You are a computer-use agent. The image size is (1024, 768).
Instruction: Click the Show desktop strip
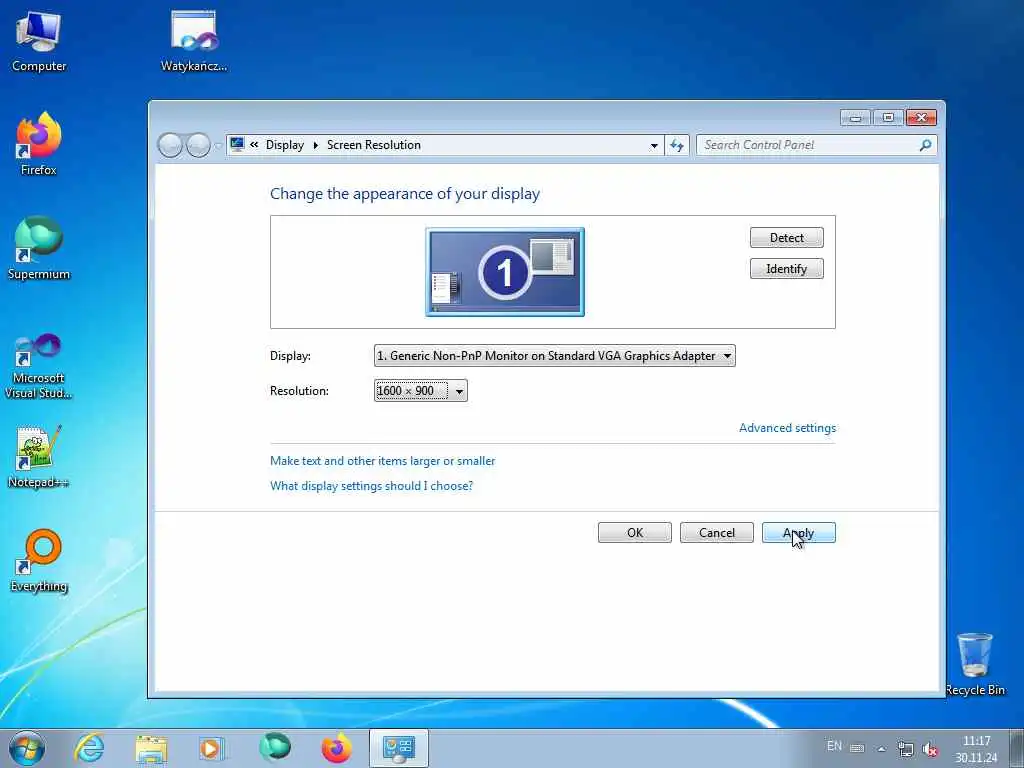pos(1017,748)
